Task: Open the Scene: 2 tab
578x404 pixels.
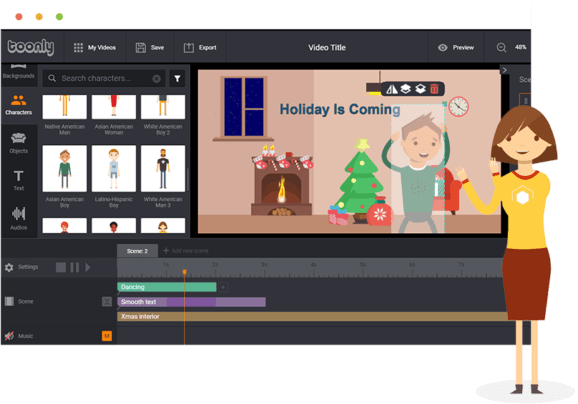Action: pos(137,251)
